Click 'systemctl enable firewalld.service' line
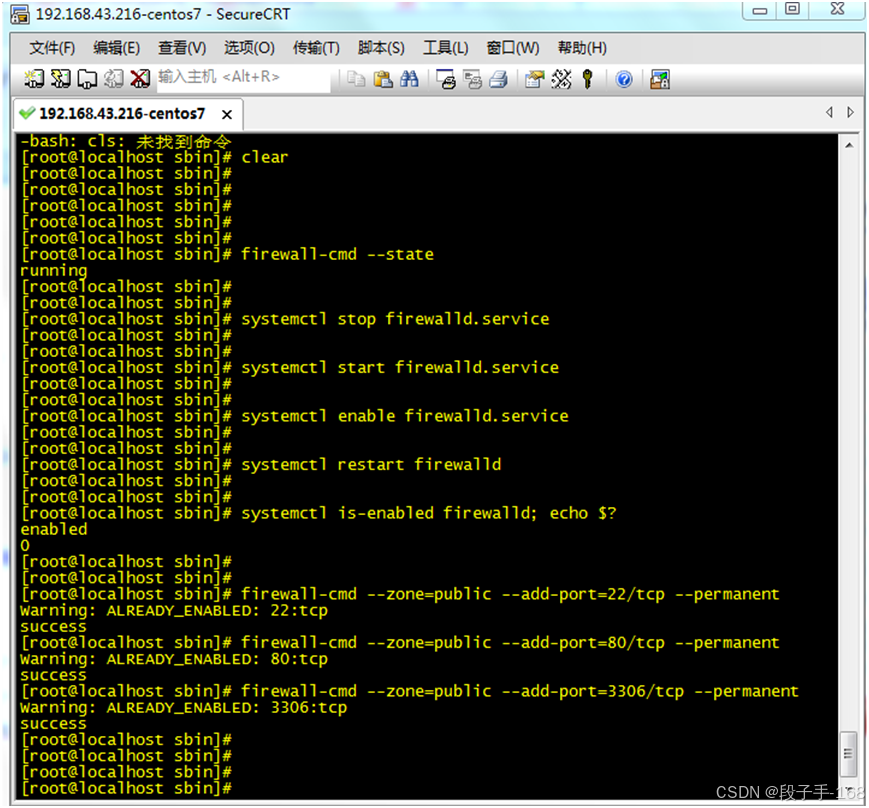The image size is (869, 808). click(405, 416)
